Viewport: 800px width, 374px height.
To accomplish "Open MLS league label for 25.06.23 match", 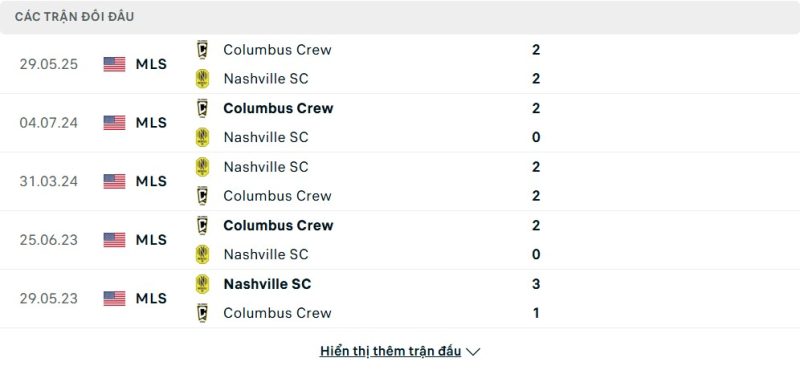I will tap(151, 240).
